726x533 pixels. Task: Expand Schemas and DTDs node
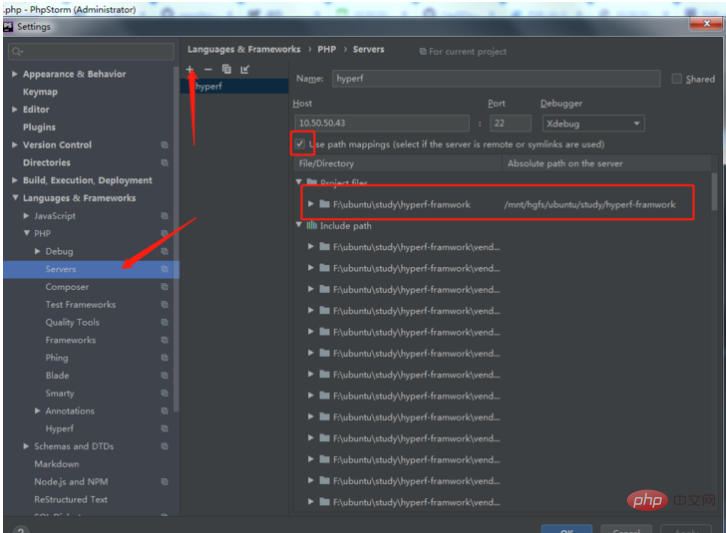(x=26, y=446)
